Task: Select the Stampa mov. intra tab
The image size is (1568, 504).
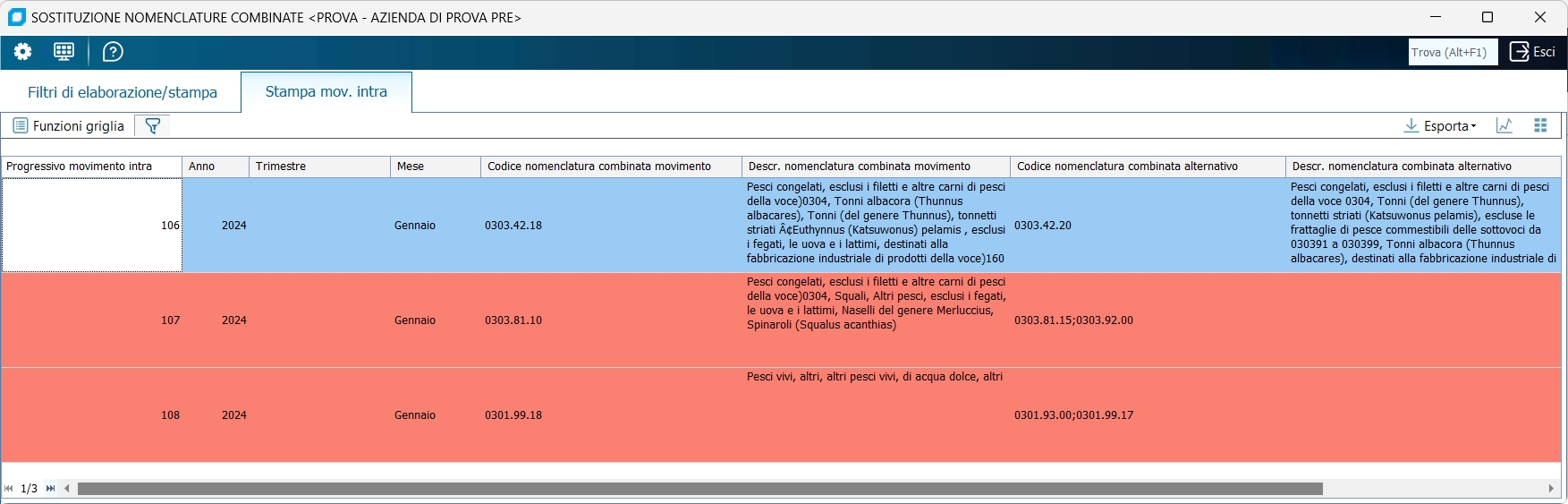Action: pos(326,91)
